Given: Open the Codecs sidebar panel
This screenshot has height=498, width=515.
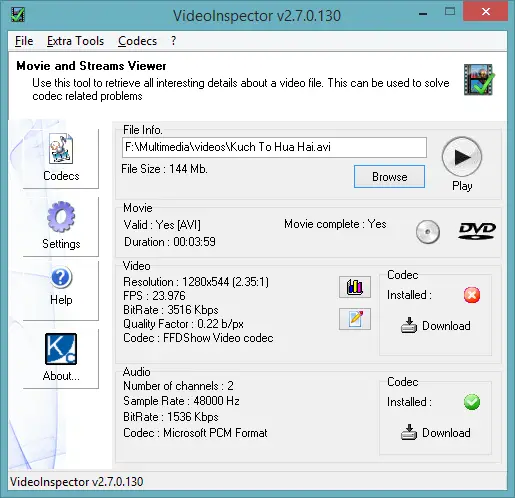Looking at the screenshot, I should (x=61, y=158).
